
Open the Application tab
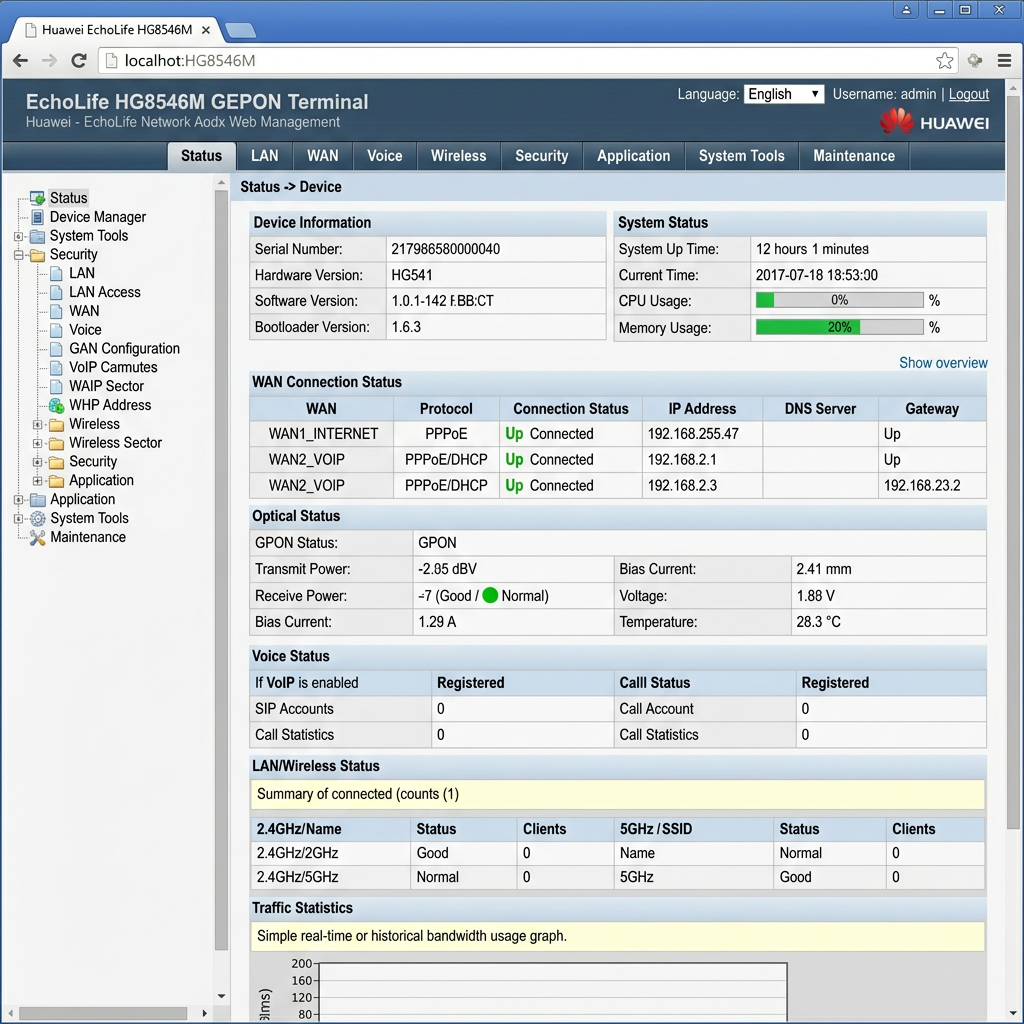tap(633, 156)
